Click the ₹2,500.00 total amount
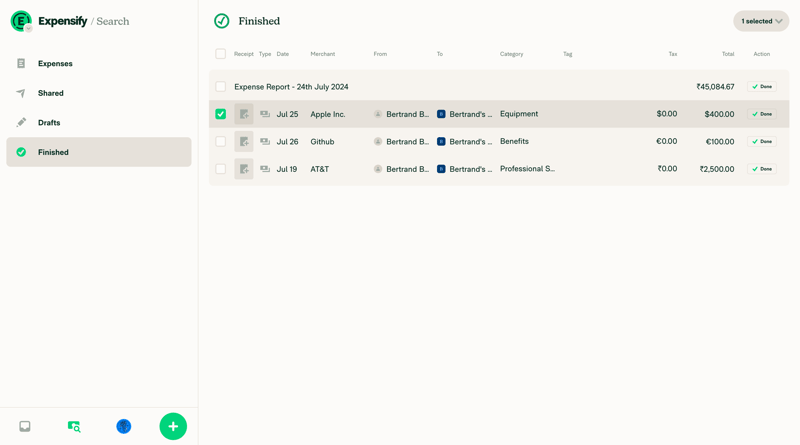The height and width of the screenshot is (445, 800). point(717,169)
